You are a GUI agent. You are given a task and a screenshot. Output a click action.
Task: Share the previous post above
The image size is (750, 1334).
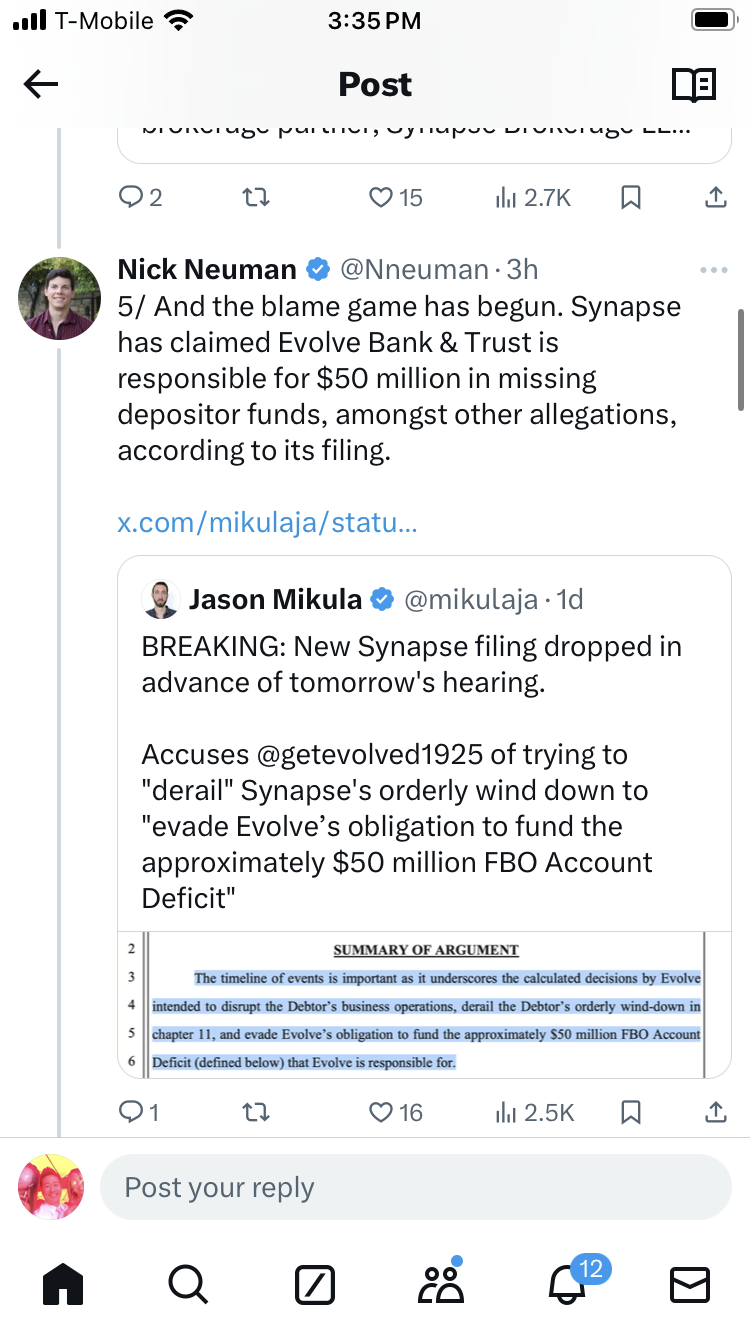pyautogui.click(x=715, y=198)
